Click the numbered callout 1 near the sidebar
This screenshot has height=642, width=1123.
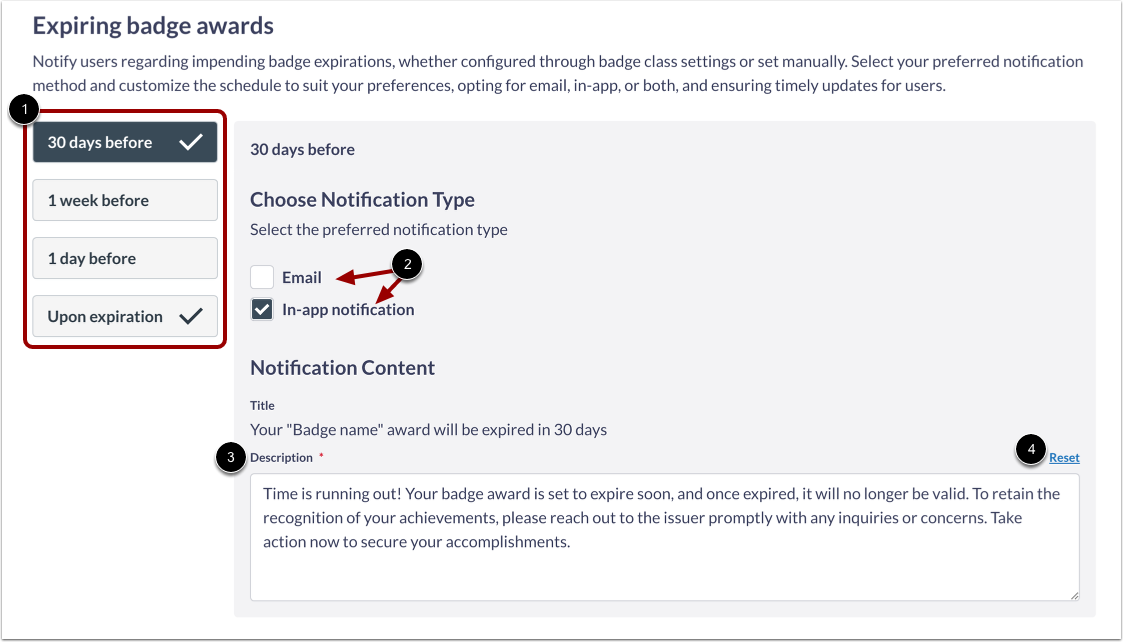(x=22, y=109)
